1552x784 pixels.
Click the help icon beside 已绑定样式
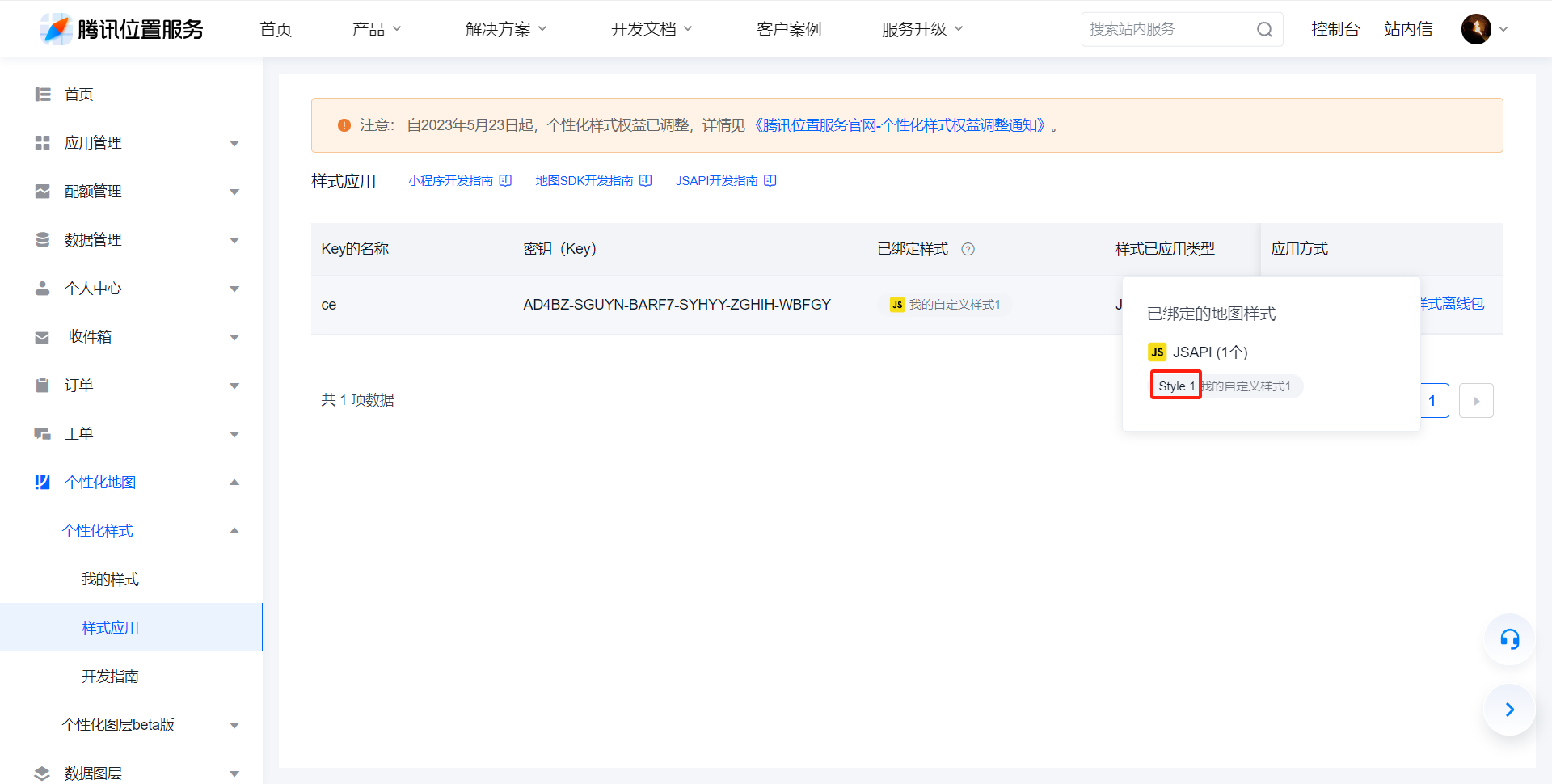968,249
